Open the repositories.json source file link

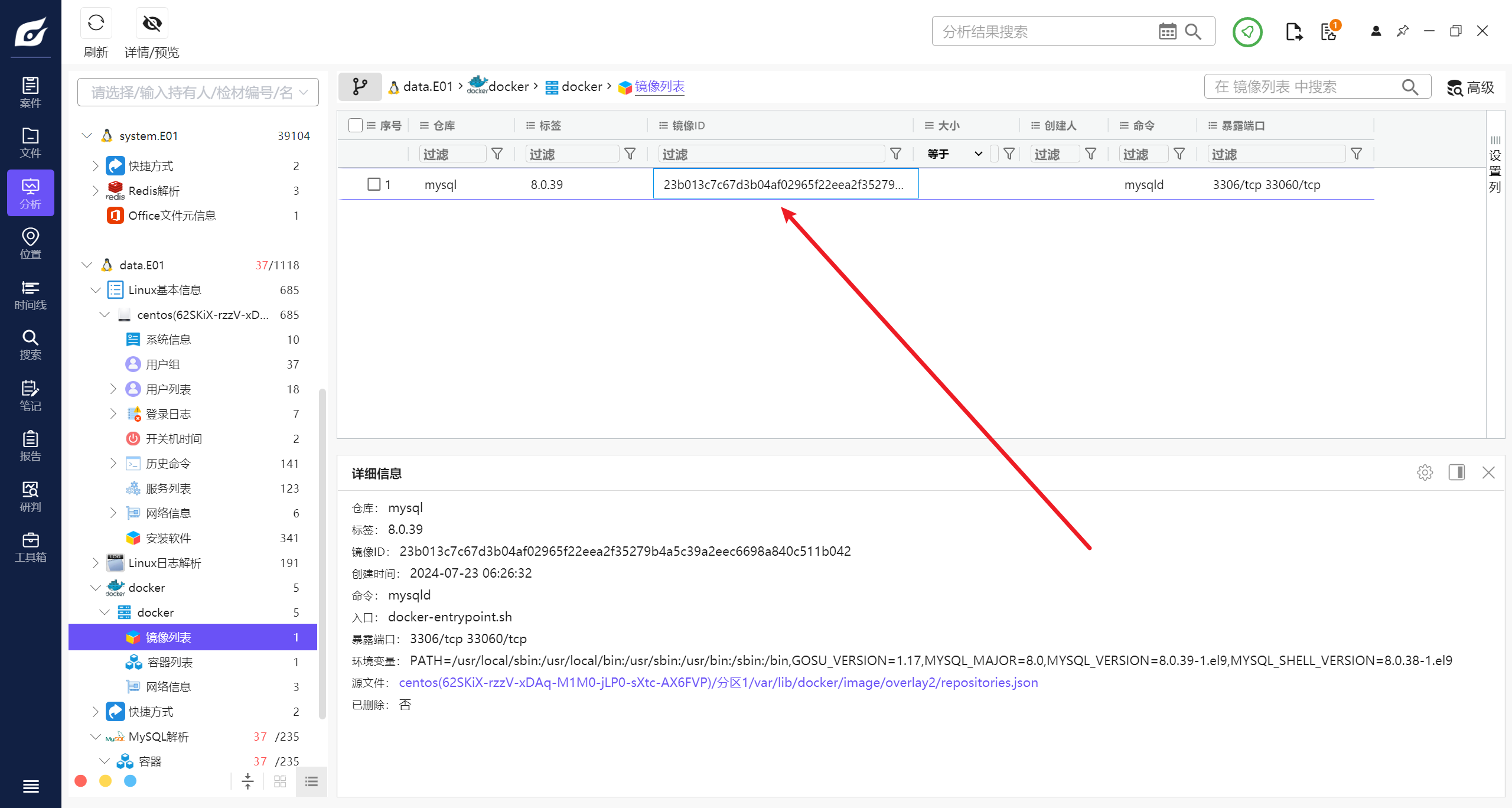tap(718, 683)
